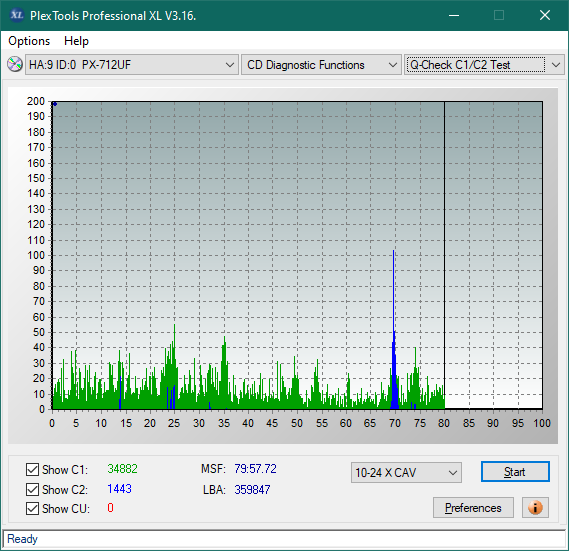Click the maximize window button
Image resolution: width=569 pixels, height=551 pixels.
[x=499, y=15]
